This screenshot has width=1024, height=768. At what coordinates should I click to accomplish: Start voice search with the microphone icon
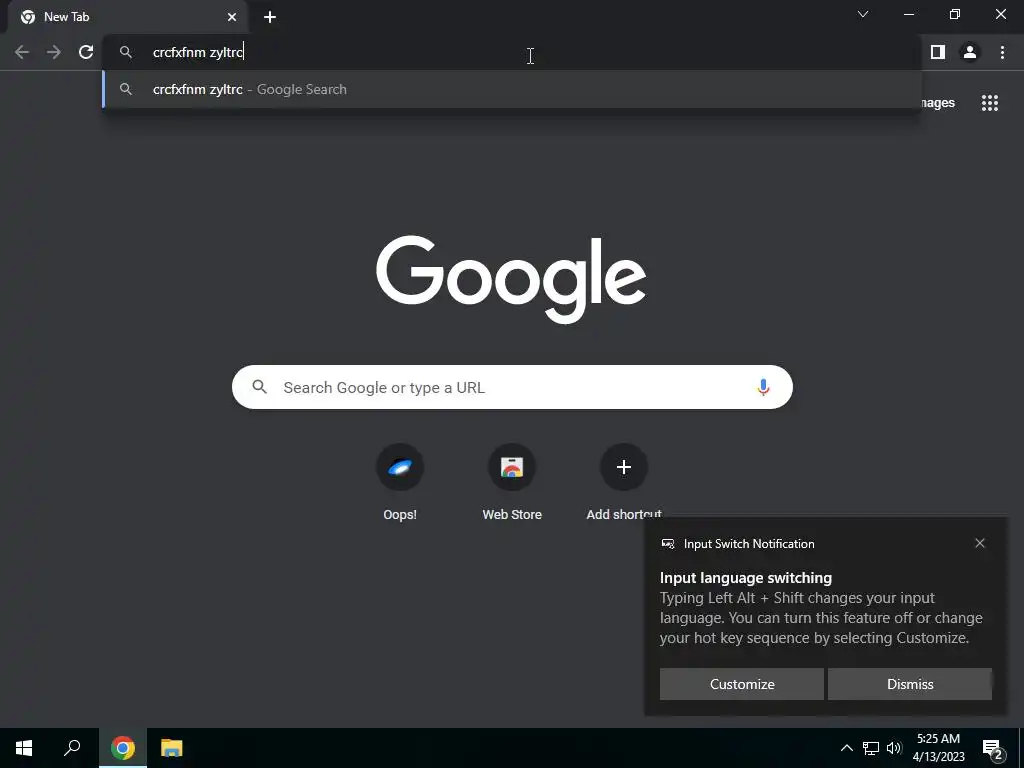[x=763, y=387]
